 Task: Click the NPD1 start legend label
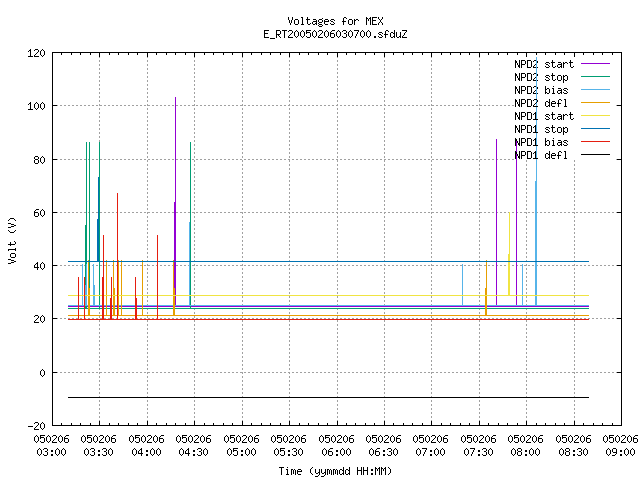(544, 116)
